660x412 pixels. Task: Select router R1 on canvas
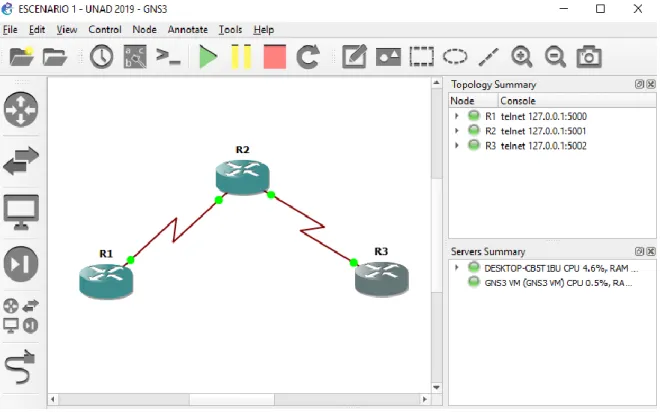click(x=106, y=281)
